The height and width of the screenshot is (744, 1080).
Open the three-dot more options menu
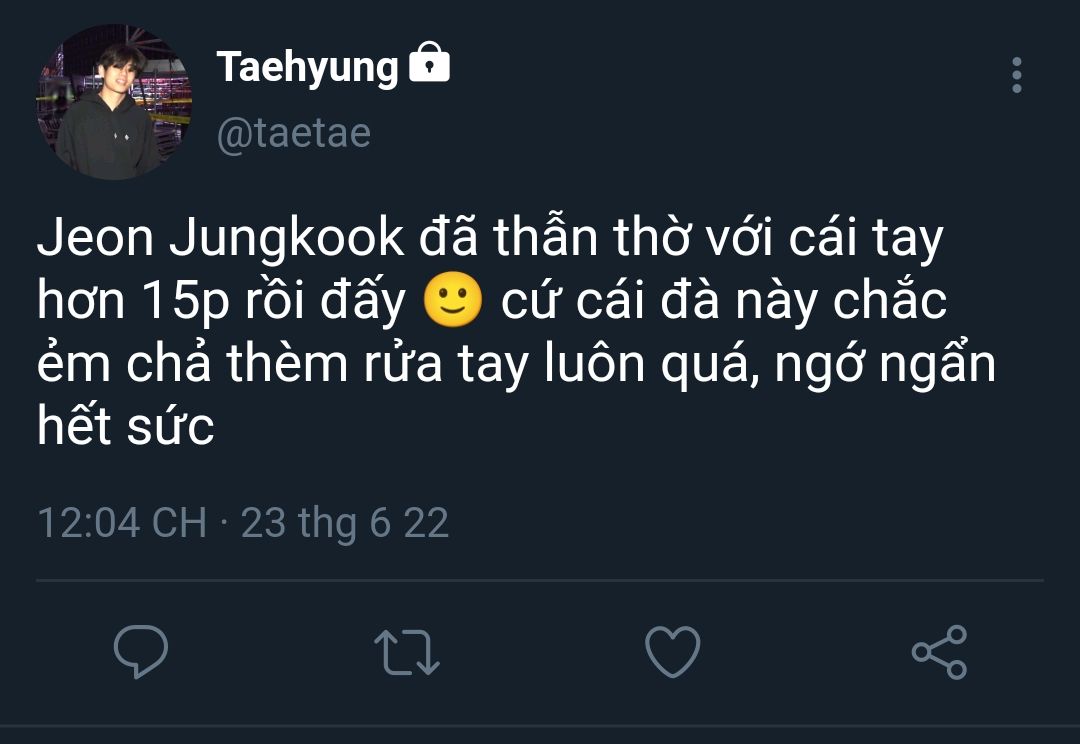tap(1016, 75)
